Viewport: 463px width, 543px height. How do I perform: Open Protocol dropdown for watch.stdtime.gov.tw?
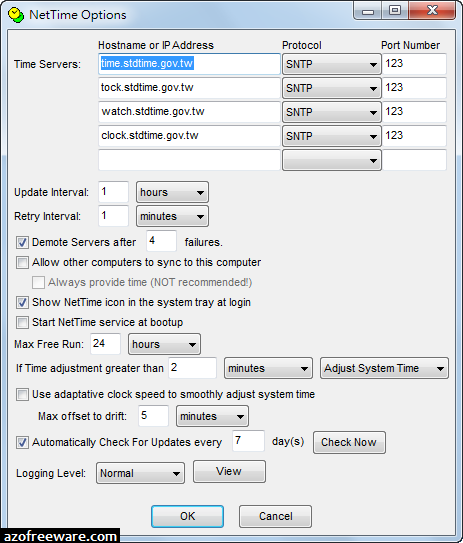click(x=332, y=112)
